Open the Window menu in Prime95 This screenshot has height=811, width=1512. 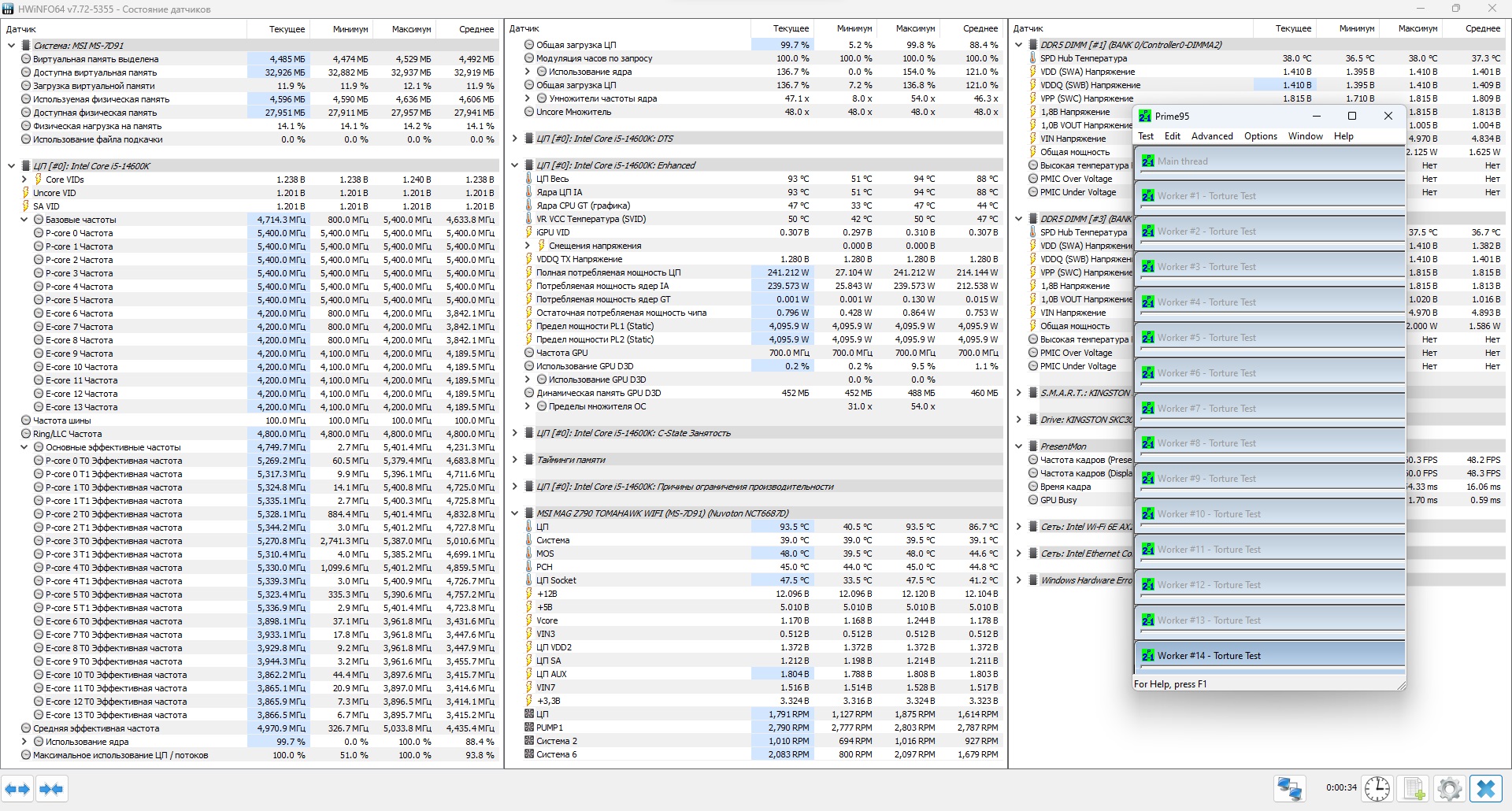1306,136
